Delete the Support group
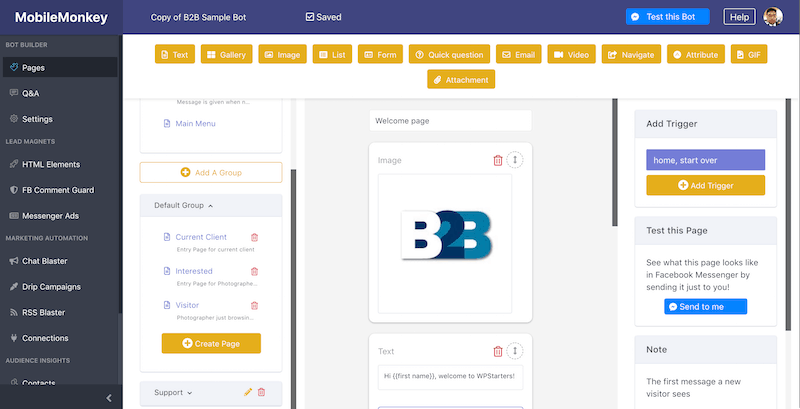The width and height of the screenshot is (800, 409). pyautogui.click(x=262, y=393)
